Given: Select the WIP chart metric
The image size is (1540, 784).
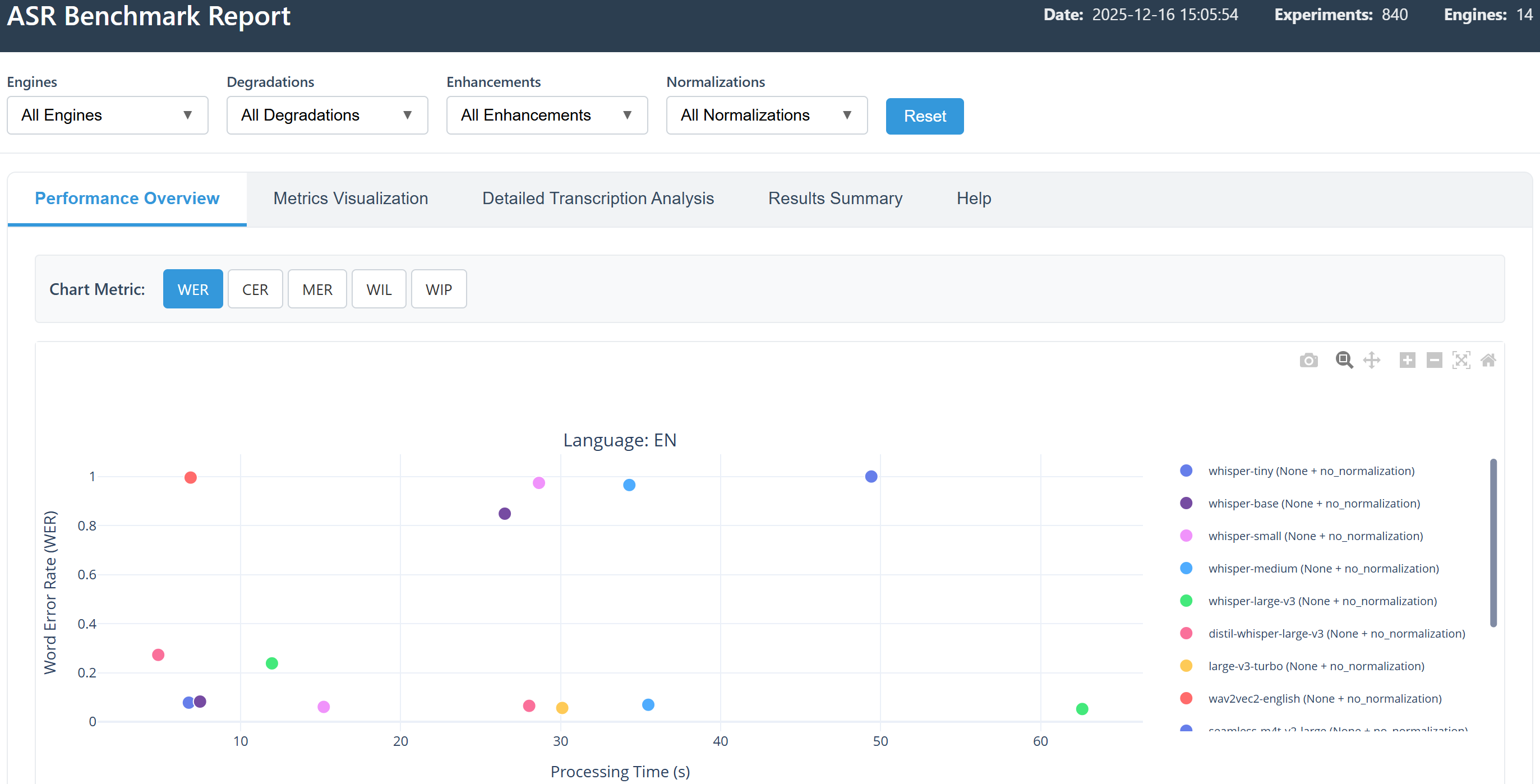Looking at the screenshot, I should tap(438, 289).
